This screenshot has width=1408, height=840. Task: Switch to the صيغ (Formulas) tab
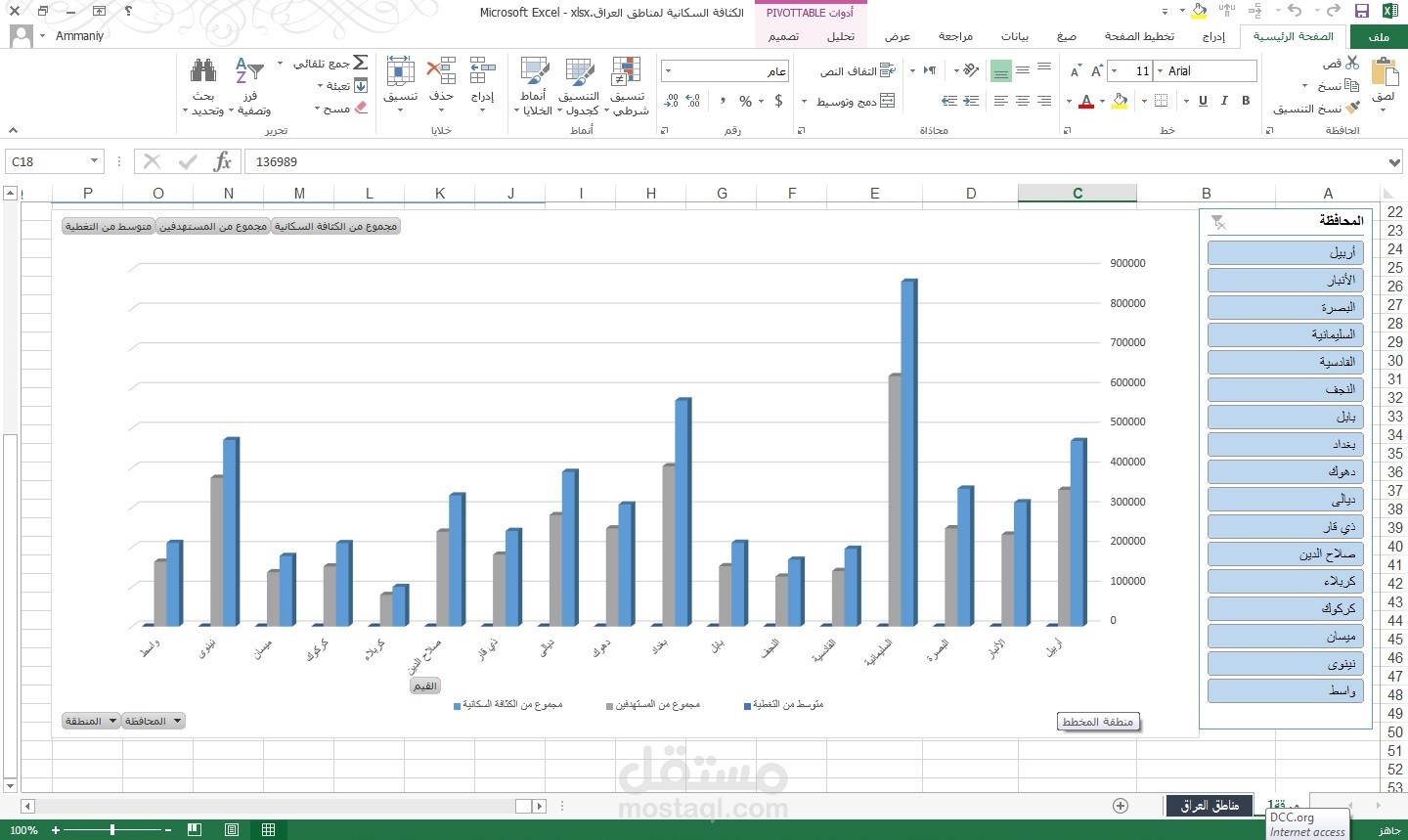click(x=1067, y=36)
